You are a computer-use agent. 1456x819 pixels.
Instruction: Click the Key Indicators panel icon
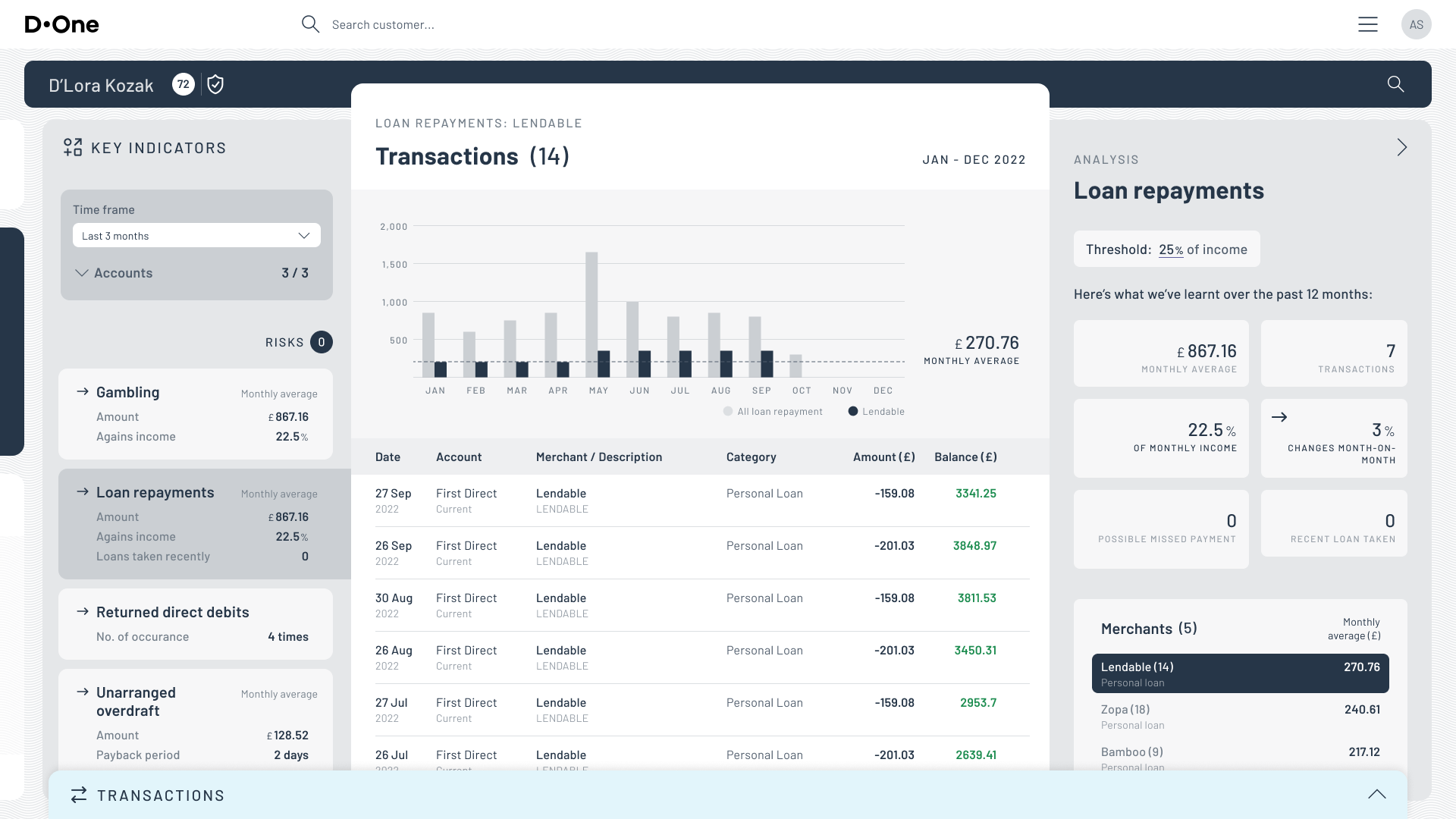click(x=73, y=147)
